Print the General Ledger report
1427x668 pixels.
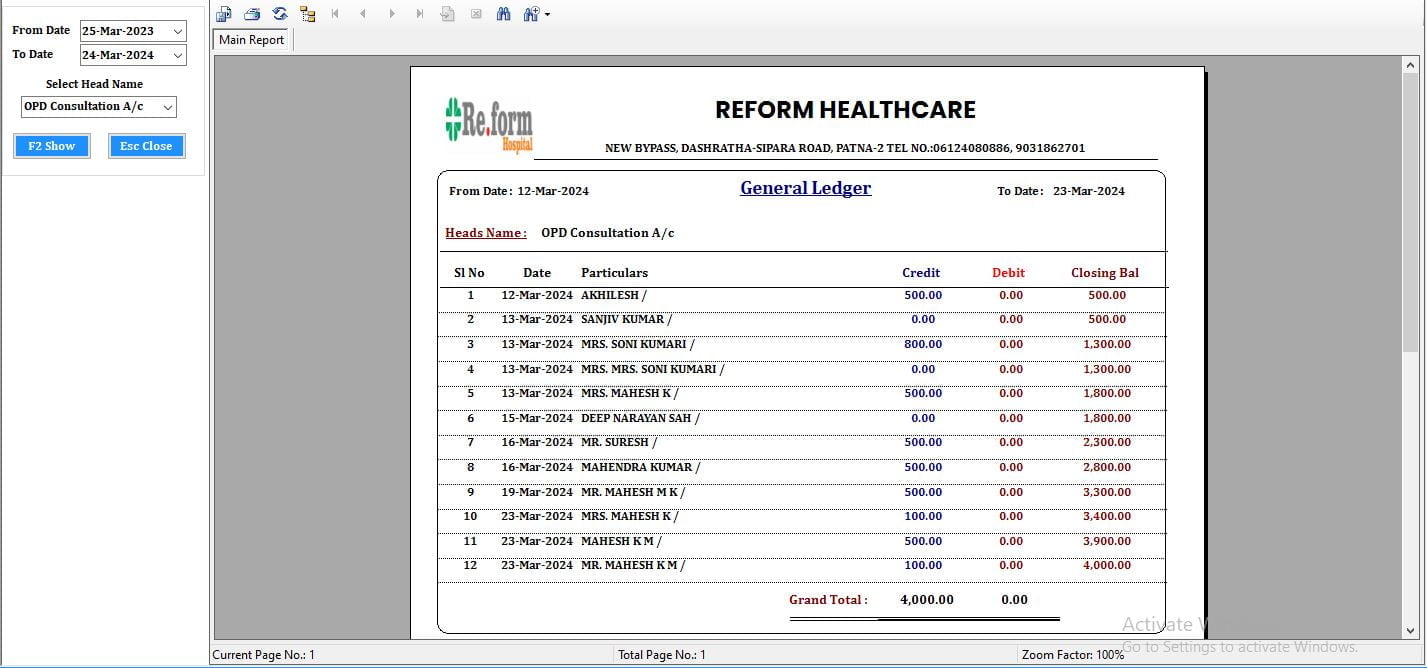[252, 13]
